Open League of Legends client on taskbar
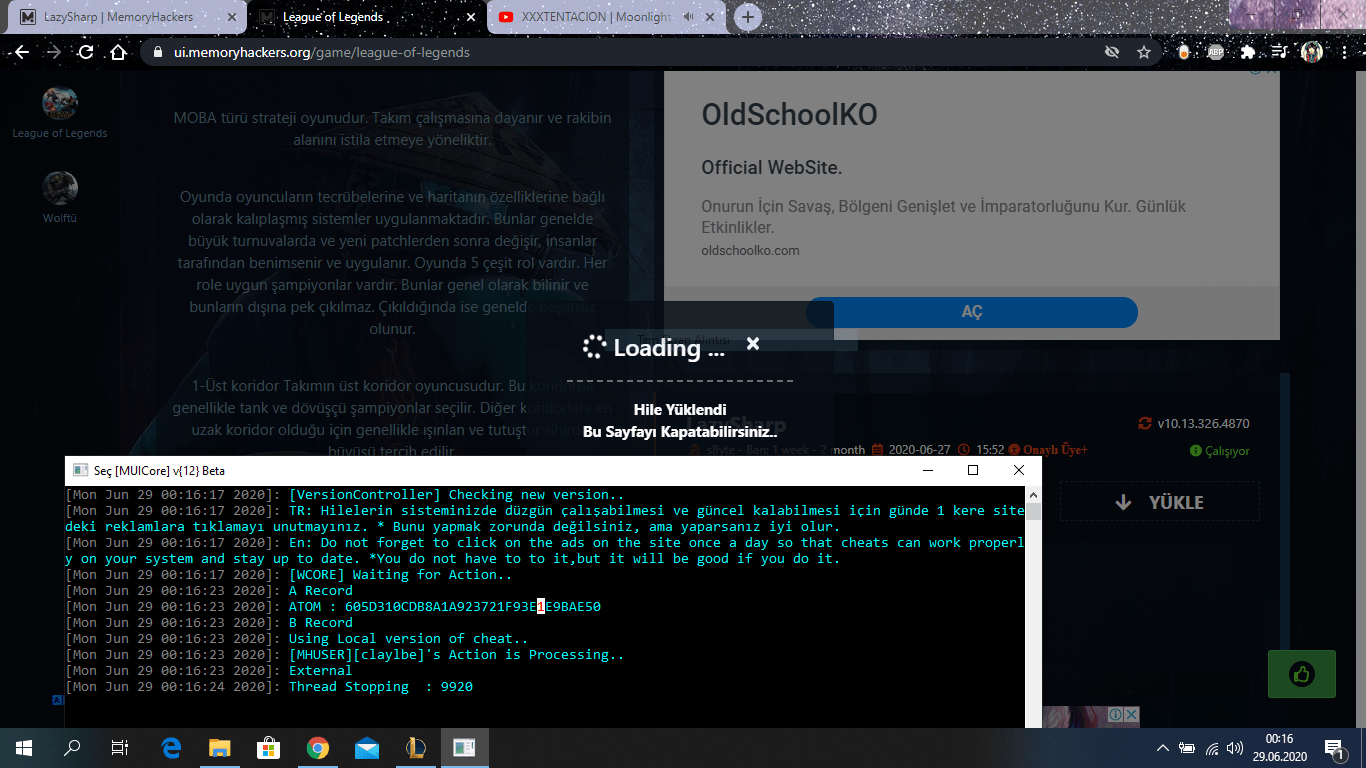 point(416,747)
